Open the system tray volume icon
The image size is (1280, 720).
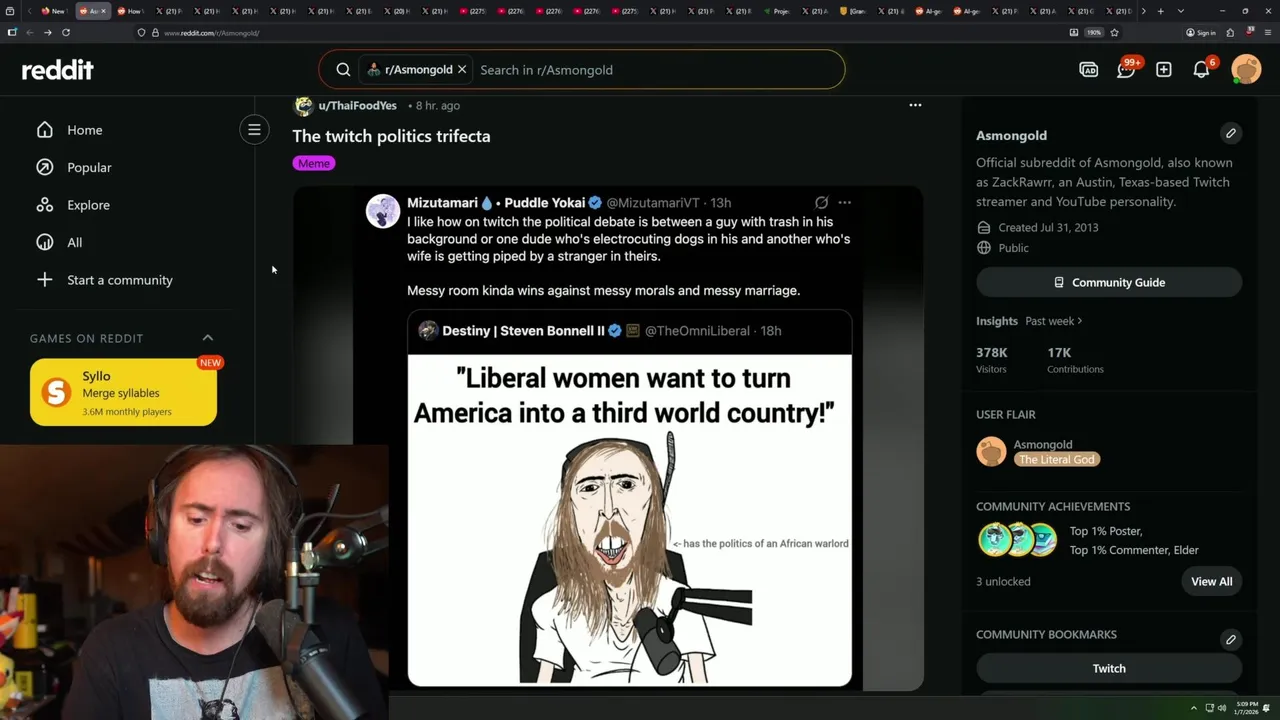pos(1222,708)
